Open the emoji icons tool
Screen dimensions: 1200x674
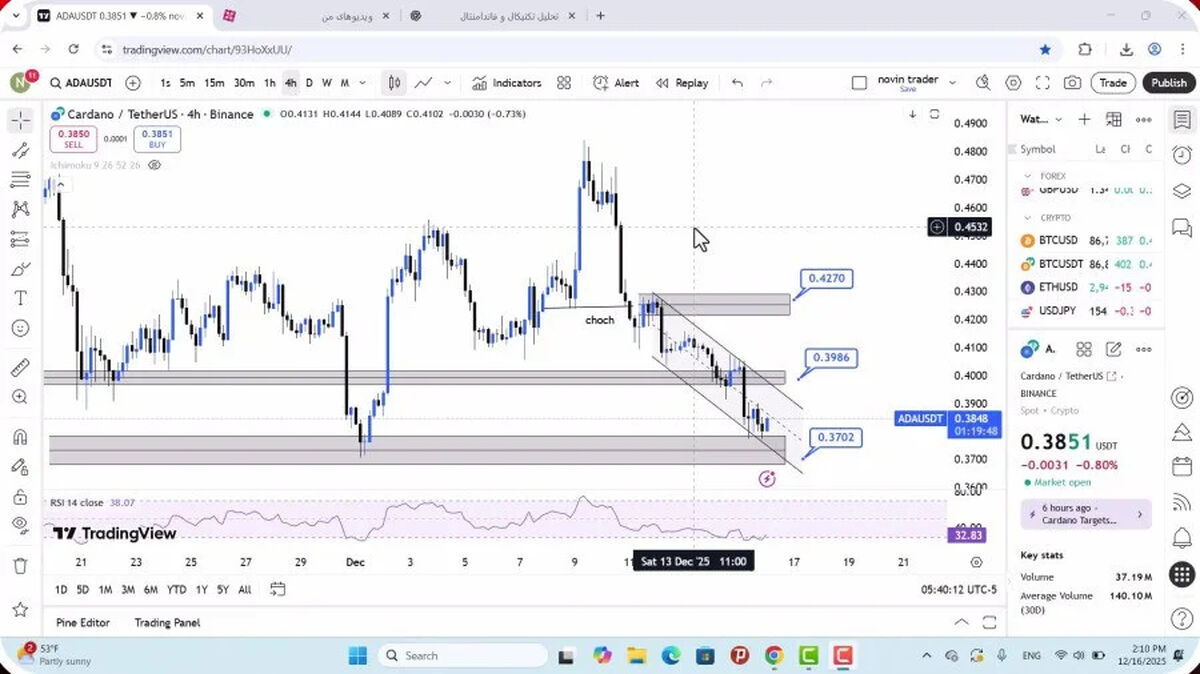tap(20, 328)
